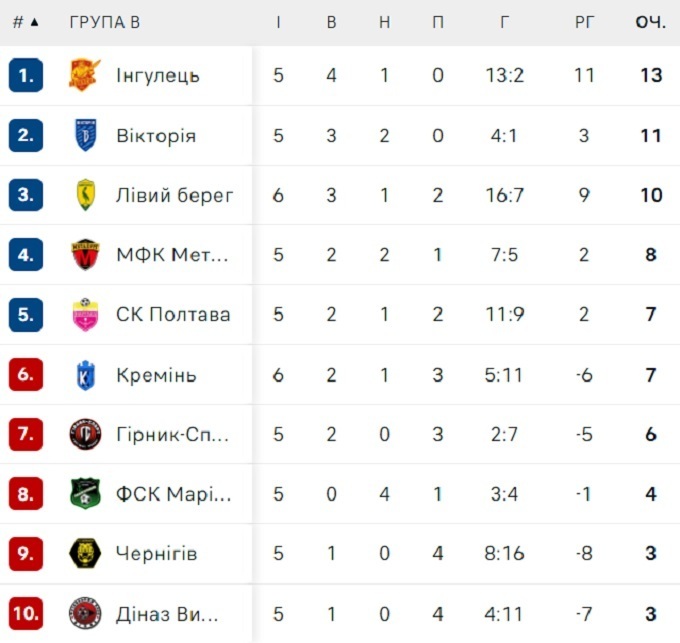Click the Чернігів club logo
680x643 pixels.
[85, 554]
